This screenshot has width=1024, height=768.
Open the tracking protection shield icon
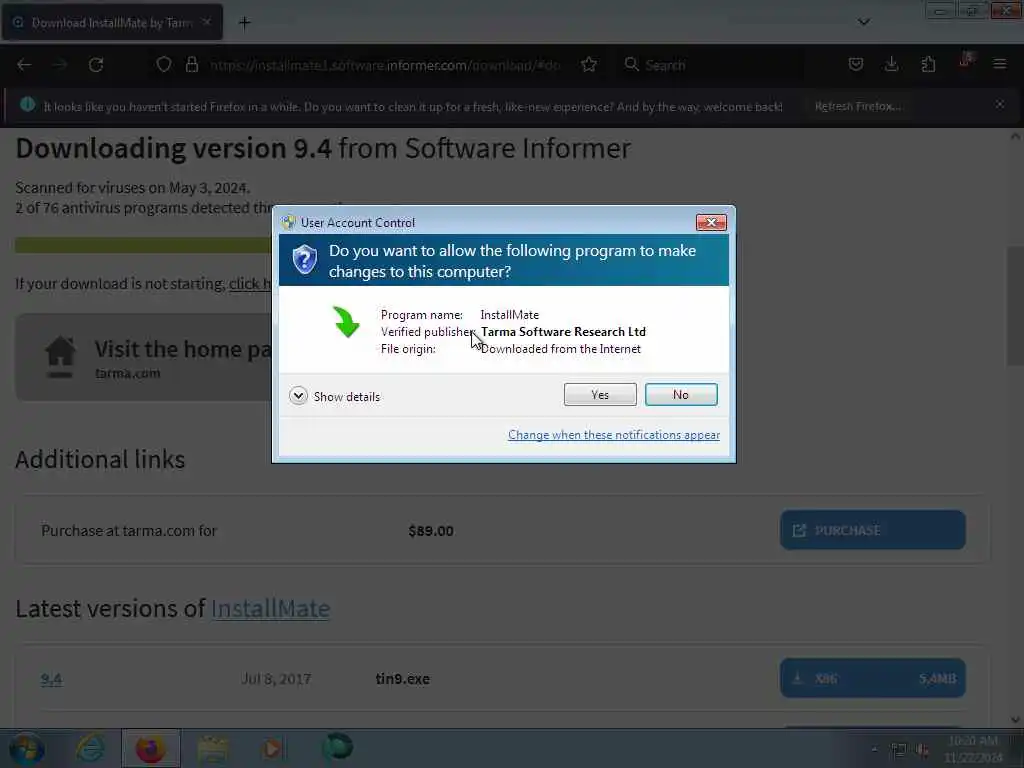164,65
